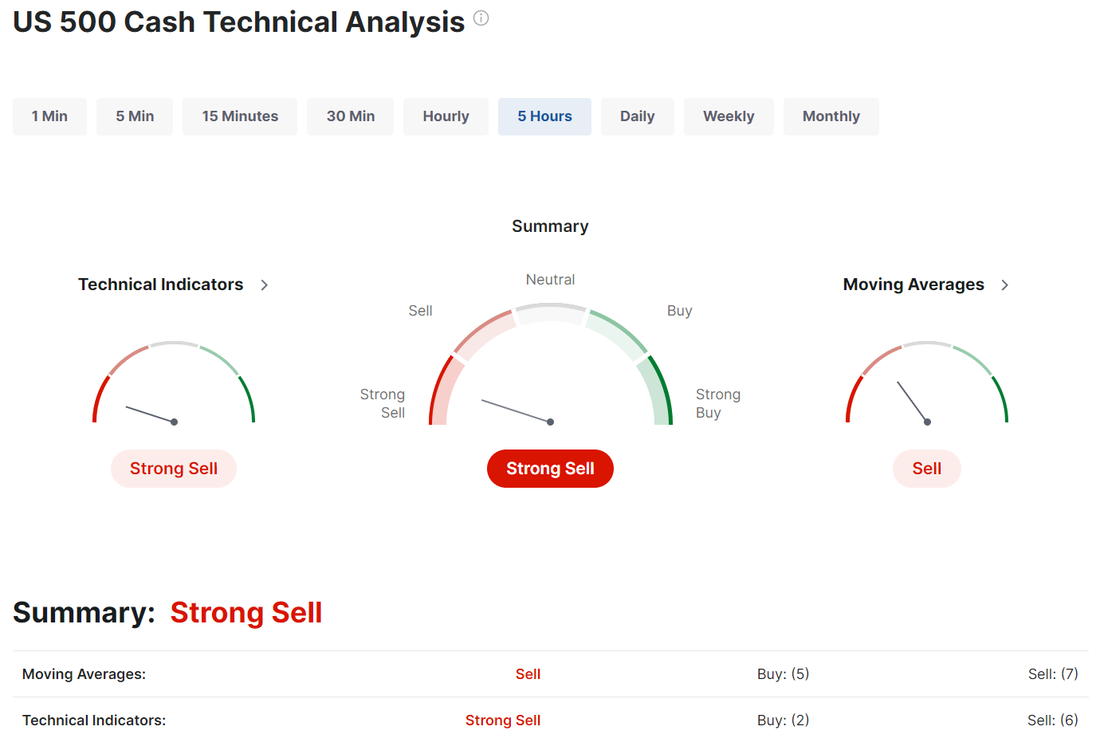The width and height of the screenshot is (1100, 742).
Task: Click the Sell badge under Moving Averages
Action: point(927,468)
